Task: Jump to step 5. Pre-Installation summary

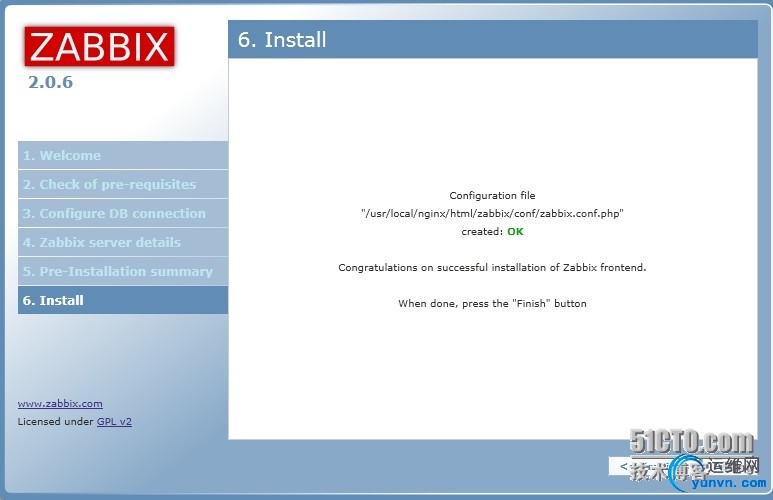Action: [x=123, y=272]
